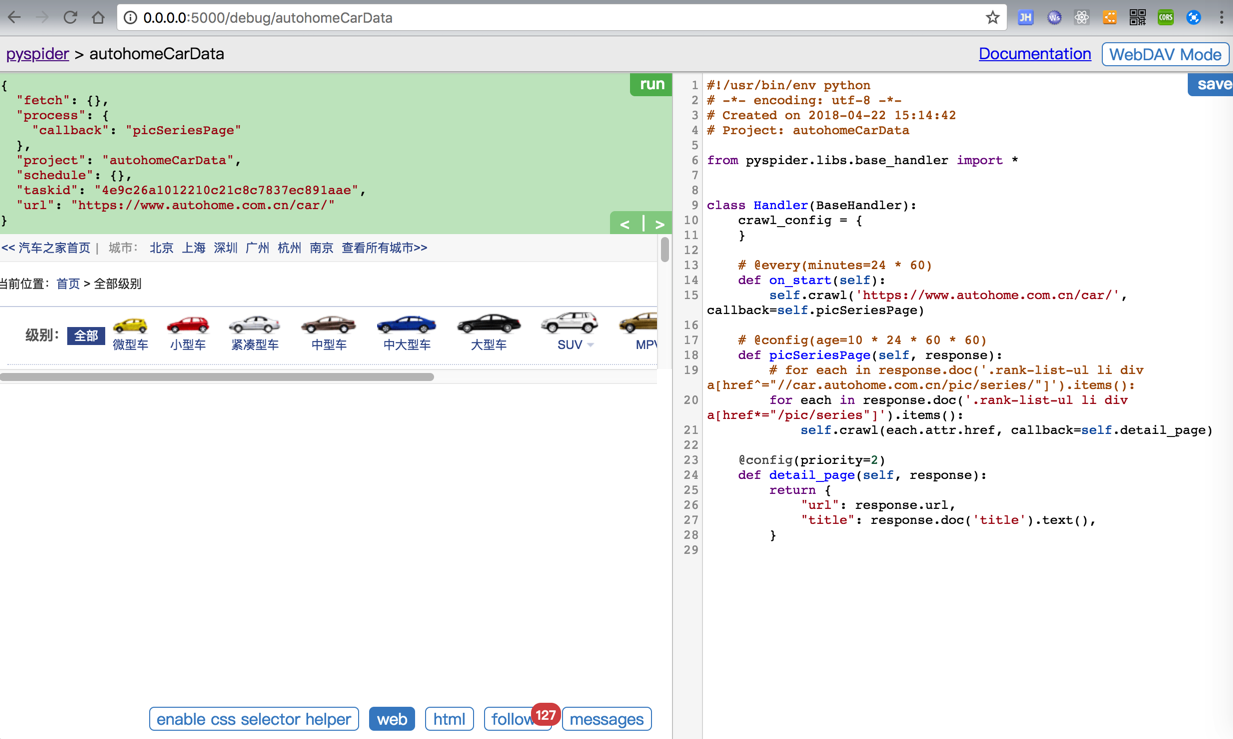
Task: Click the "@config(priority=2)" decorator line
Action: point(812,460)
